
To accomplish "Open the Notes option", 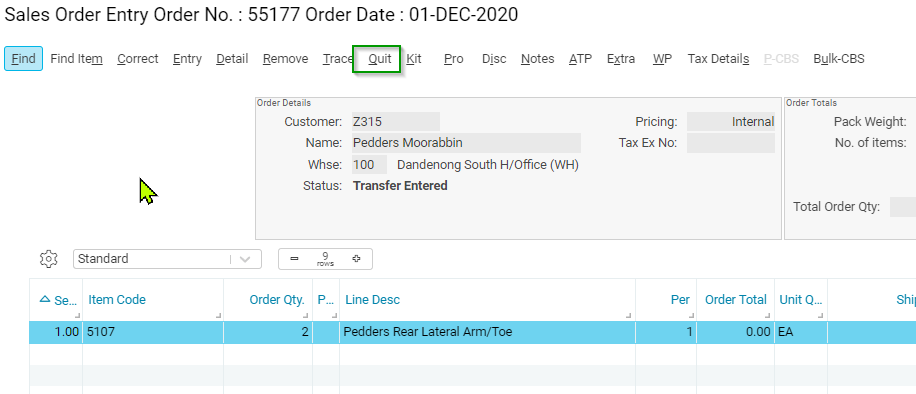I will [x=537, y=58].
